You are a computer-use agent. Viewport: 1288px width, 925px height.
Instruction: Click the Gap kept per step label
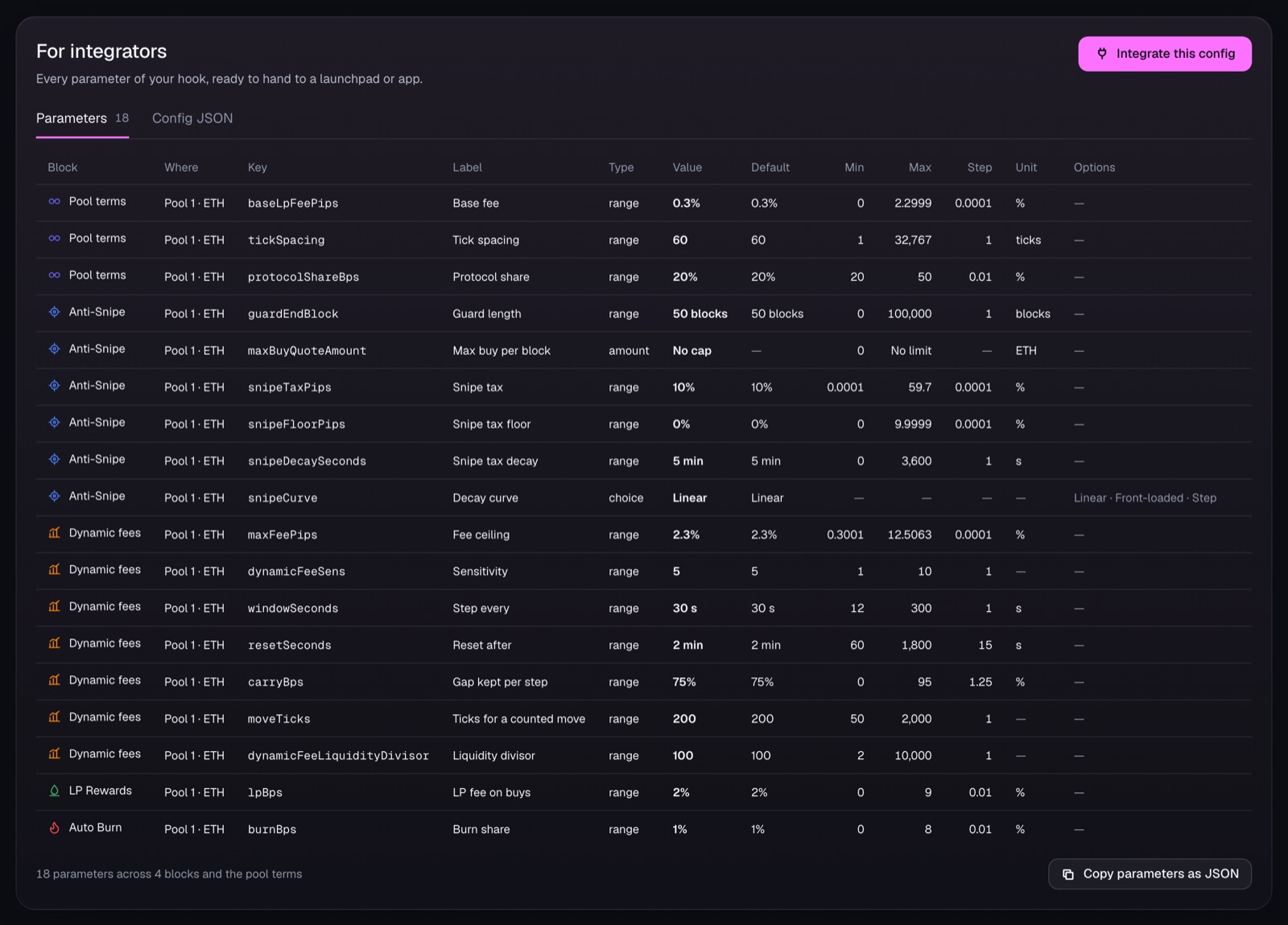click(500, 682)
